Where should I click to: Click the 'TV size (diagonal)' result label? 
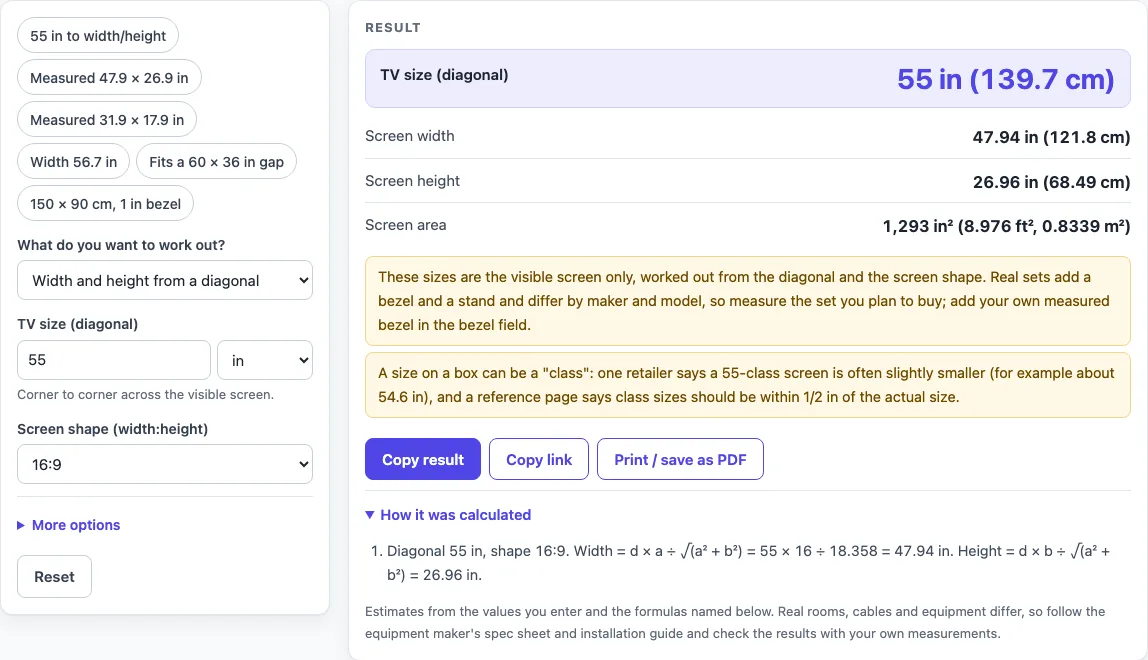(x=444, y=75)
